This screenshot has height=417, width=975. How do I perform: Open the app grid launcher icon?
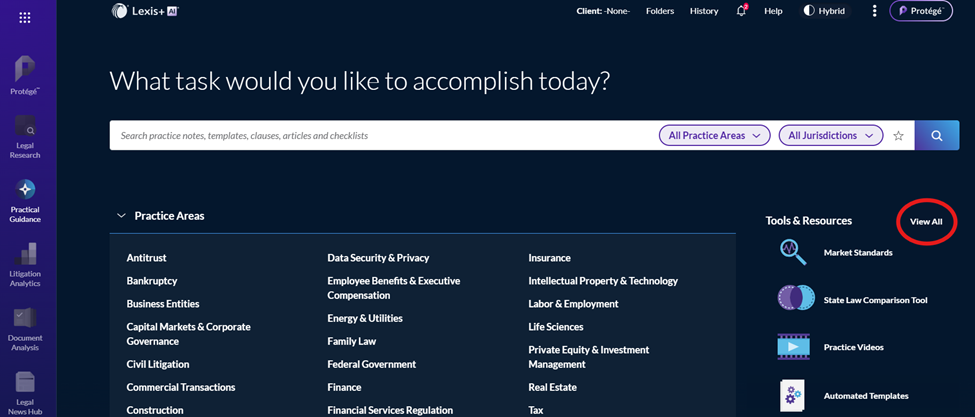click(25, 18)
